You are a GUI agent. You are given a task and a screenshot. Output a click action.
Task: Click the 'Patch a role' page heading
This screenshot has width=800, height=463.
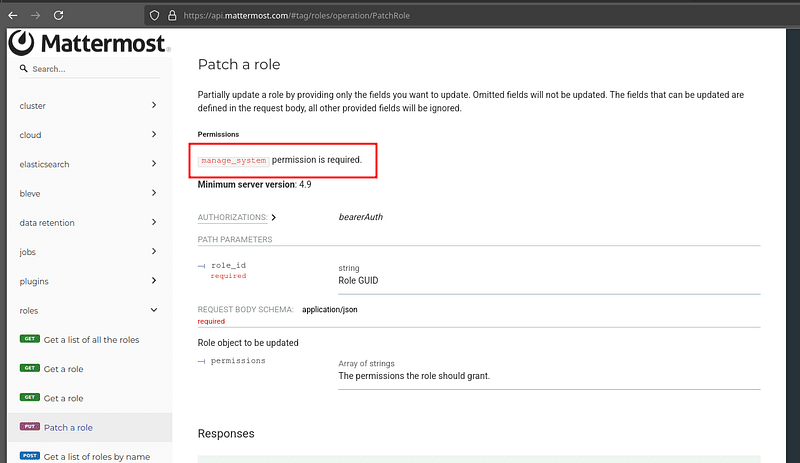tap(239, 64)
